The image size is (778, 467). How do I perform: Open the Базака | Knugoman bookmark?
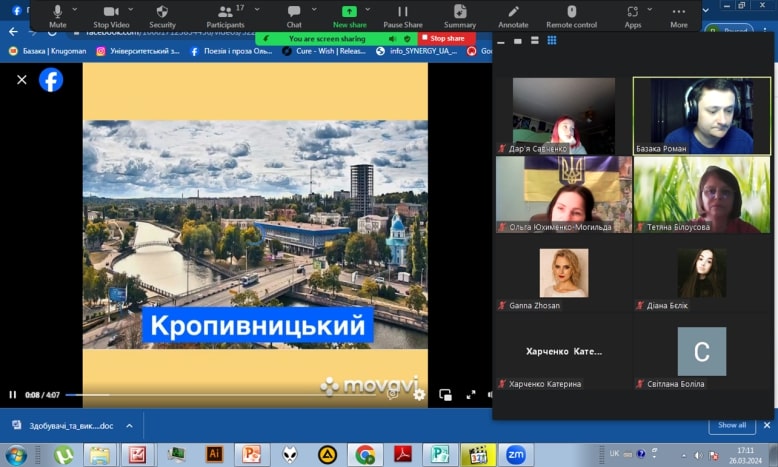point(46,50)
